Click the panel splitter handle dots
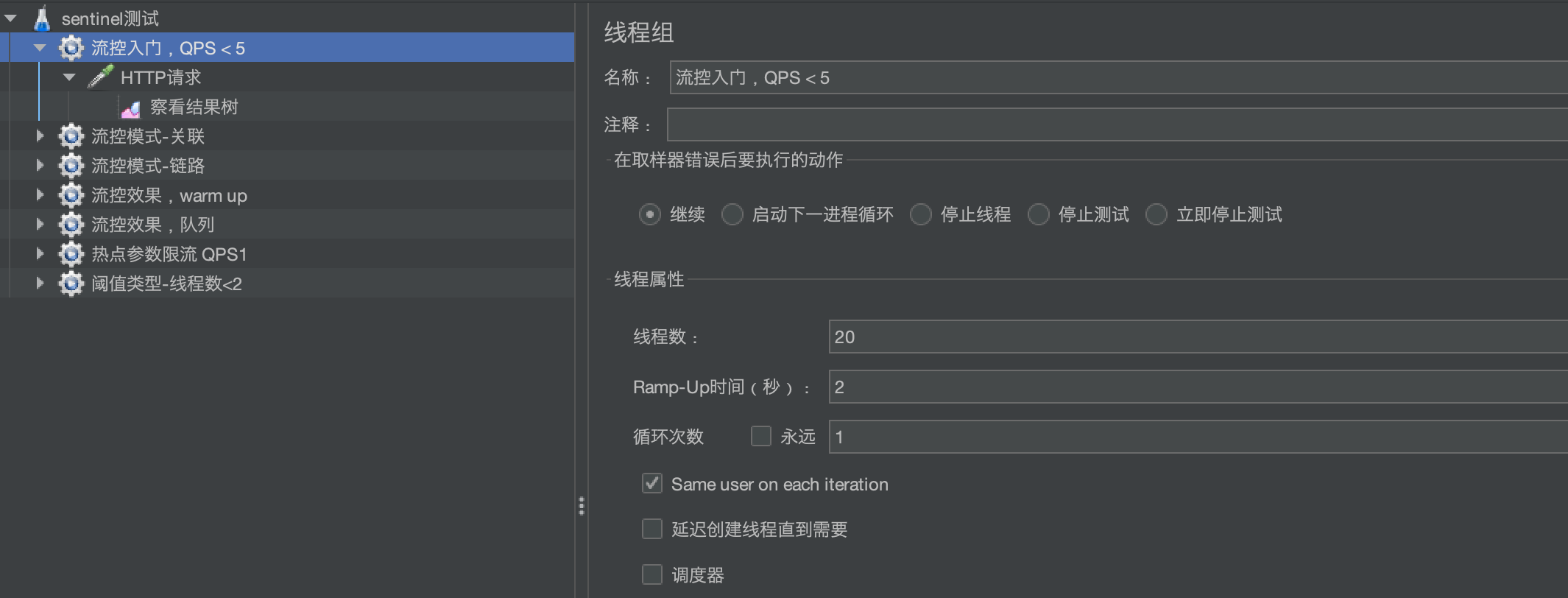The width and height of the screenshot is (1568, 598). 582,506
